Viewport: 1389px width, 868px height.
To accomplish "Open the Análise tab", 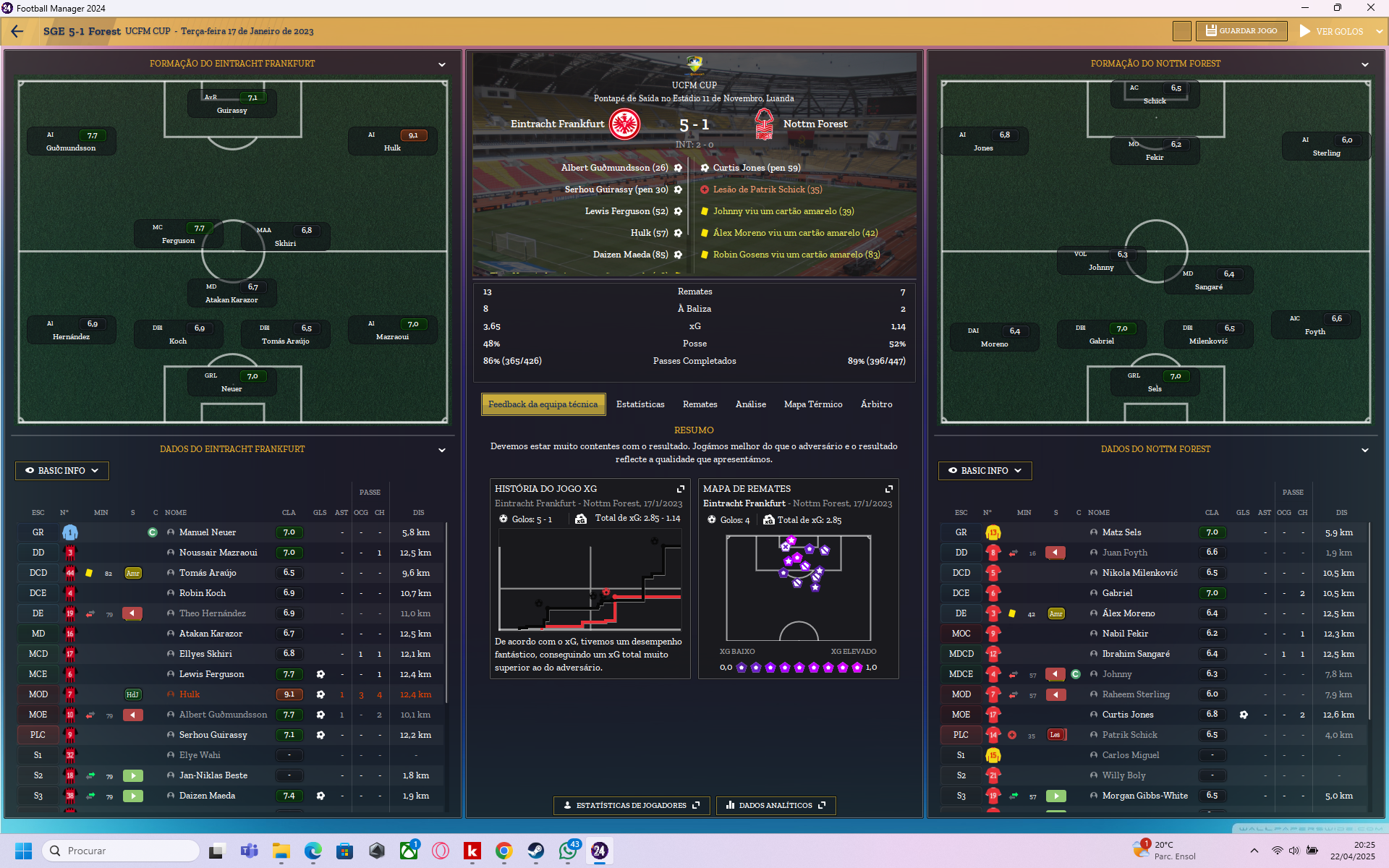I will click(x=750, y=404).
